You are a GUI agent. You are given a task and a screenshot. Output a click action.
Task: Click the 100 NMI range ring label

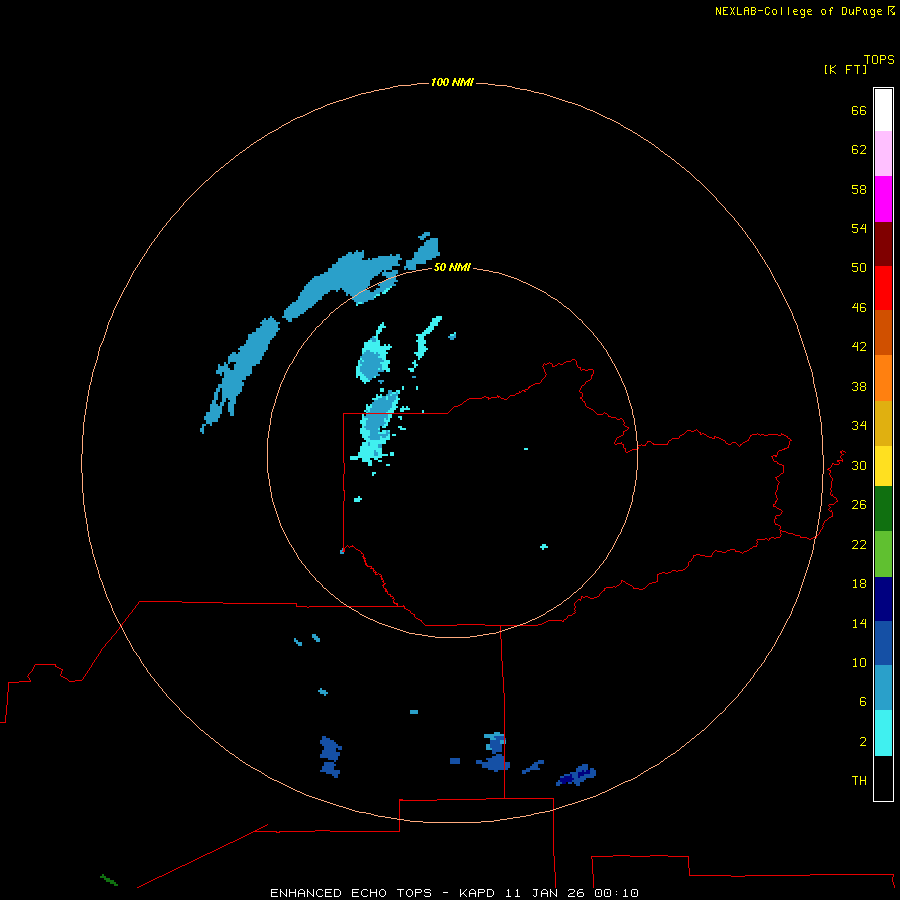452,82
